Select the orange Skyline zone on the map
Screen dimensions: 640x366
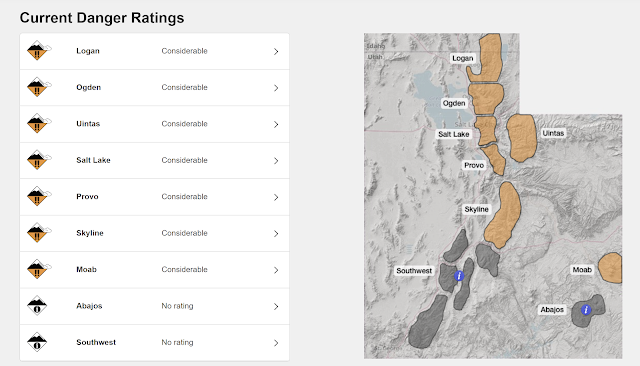(x=504, y=214)
